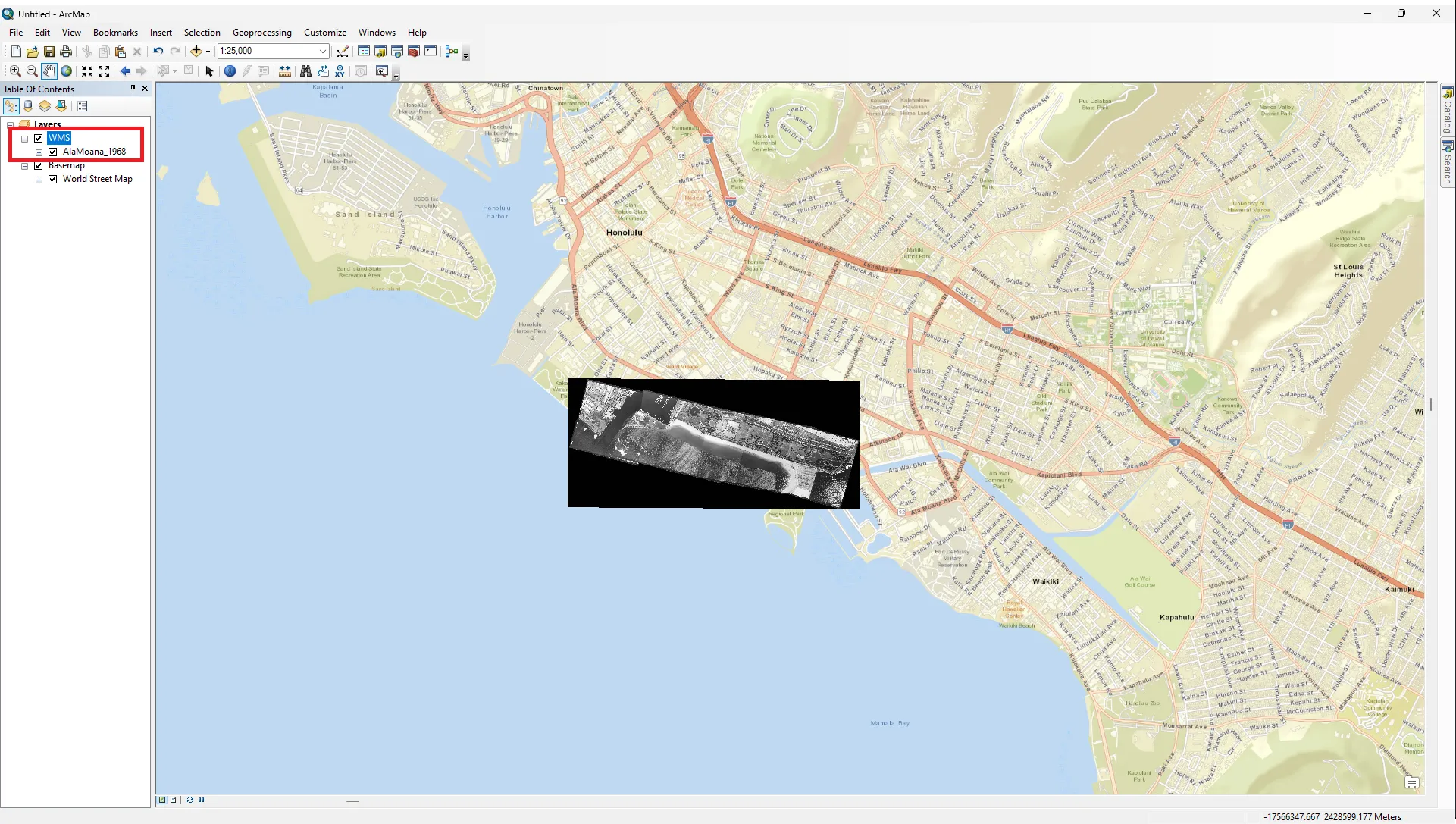Open the Find binoculars tool
The height and width of the screenshot is (824, 1456).
pyautogui.click(x=305, y=71)
